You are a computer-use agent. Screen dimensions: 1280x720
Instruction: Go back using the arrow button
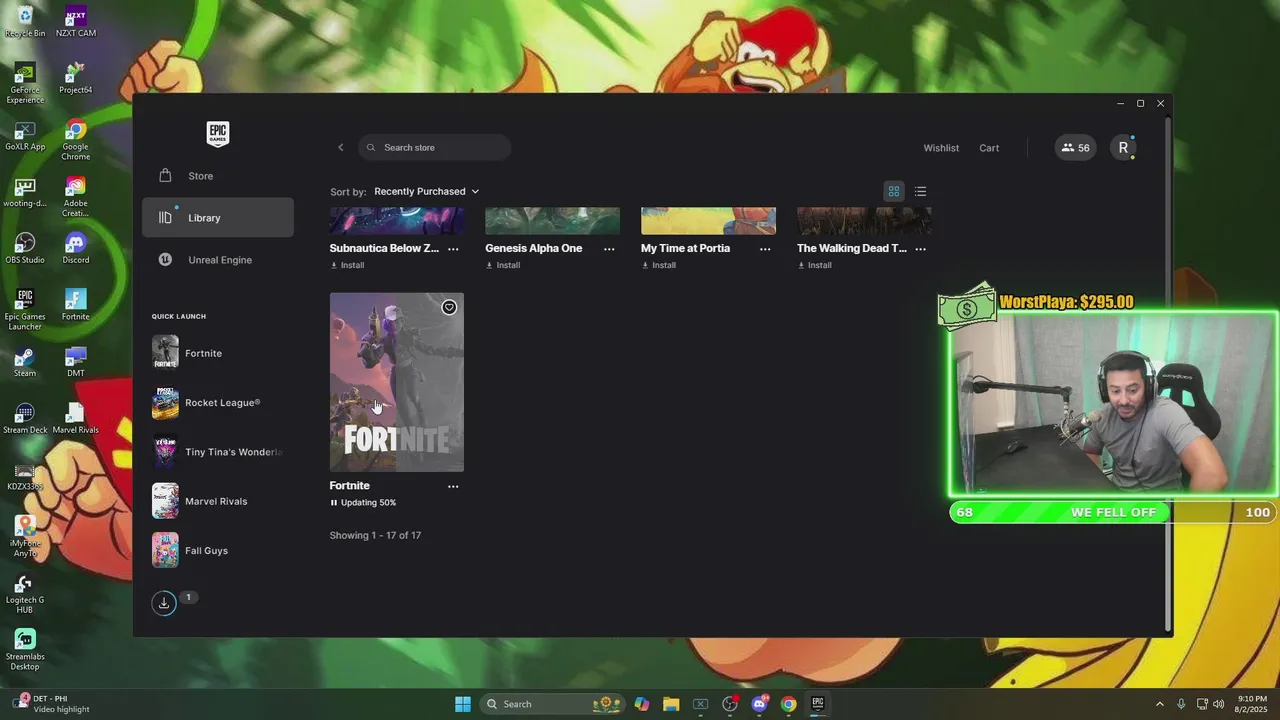click(340, 148)
